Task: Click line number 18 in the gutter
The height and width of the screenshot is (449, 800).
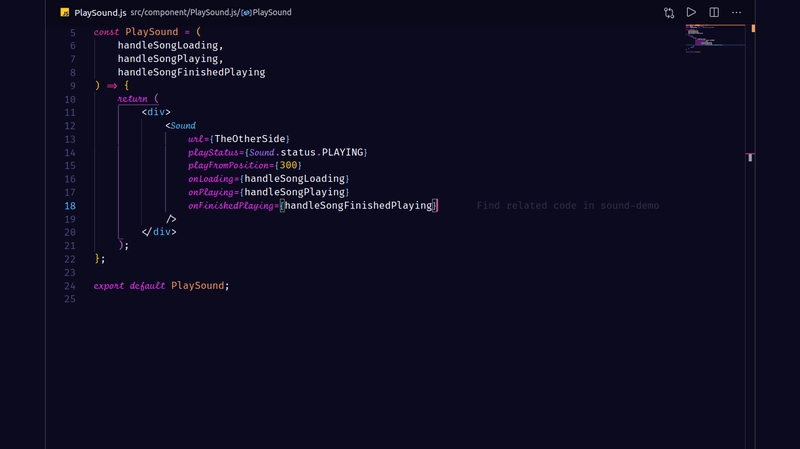Action: (x=70, y=206)
